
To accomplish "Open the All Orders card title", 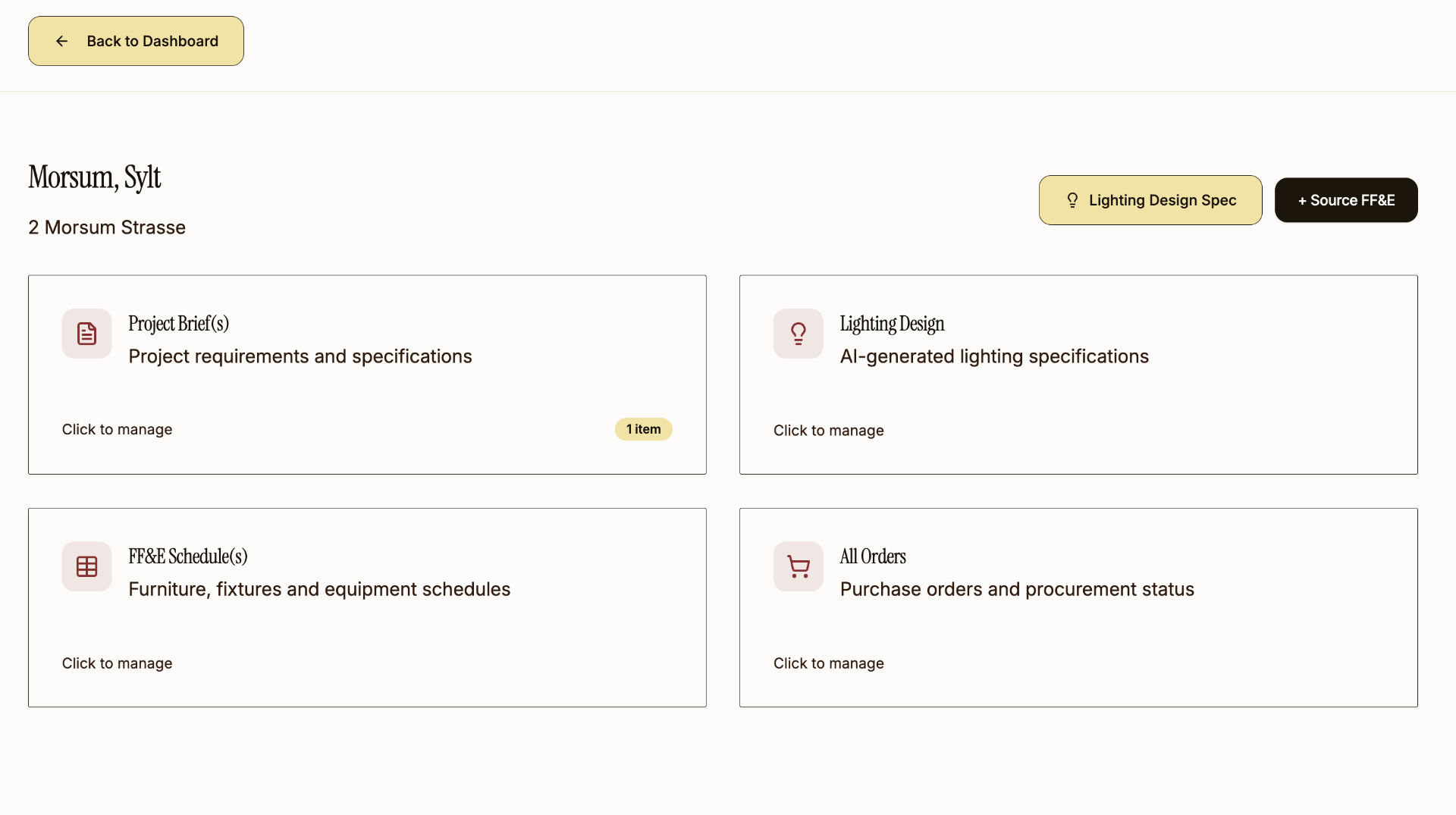I will (873, 556).
